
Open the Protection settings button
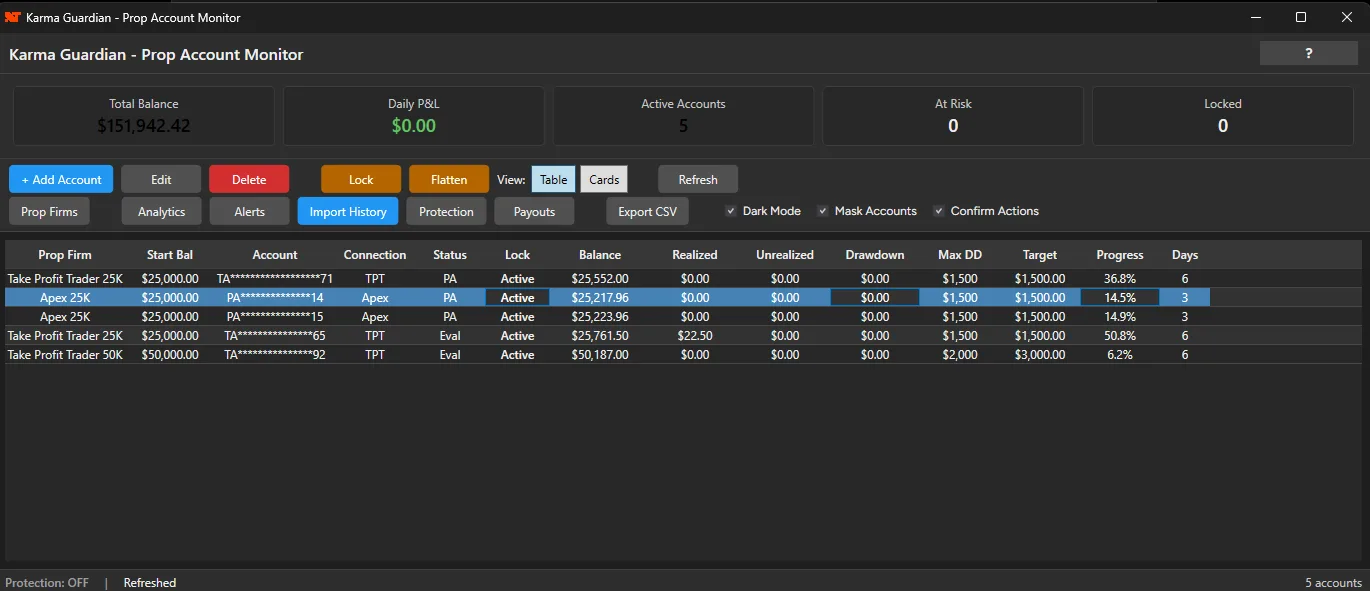tap(446, 211)
